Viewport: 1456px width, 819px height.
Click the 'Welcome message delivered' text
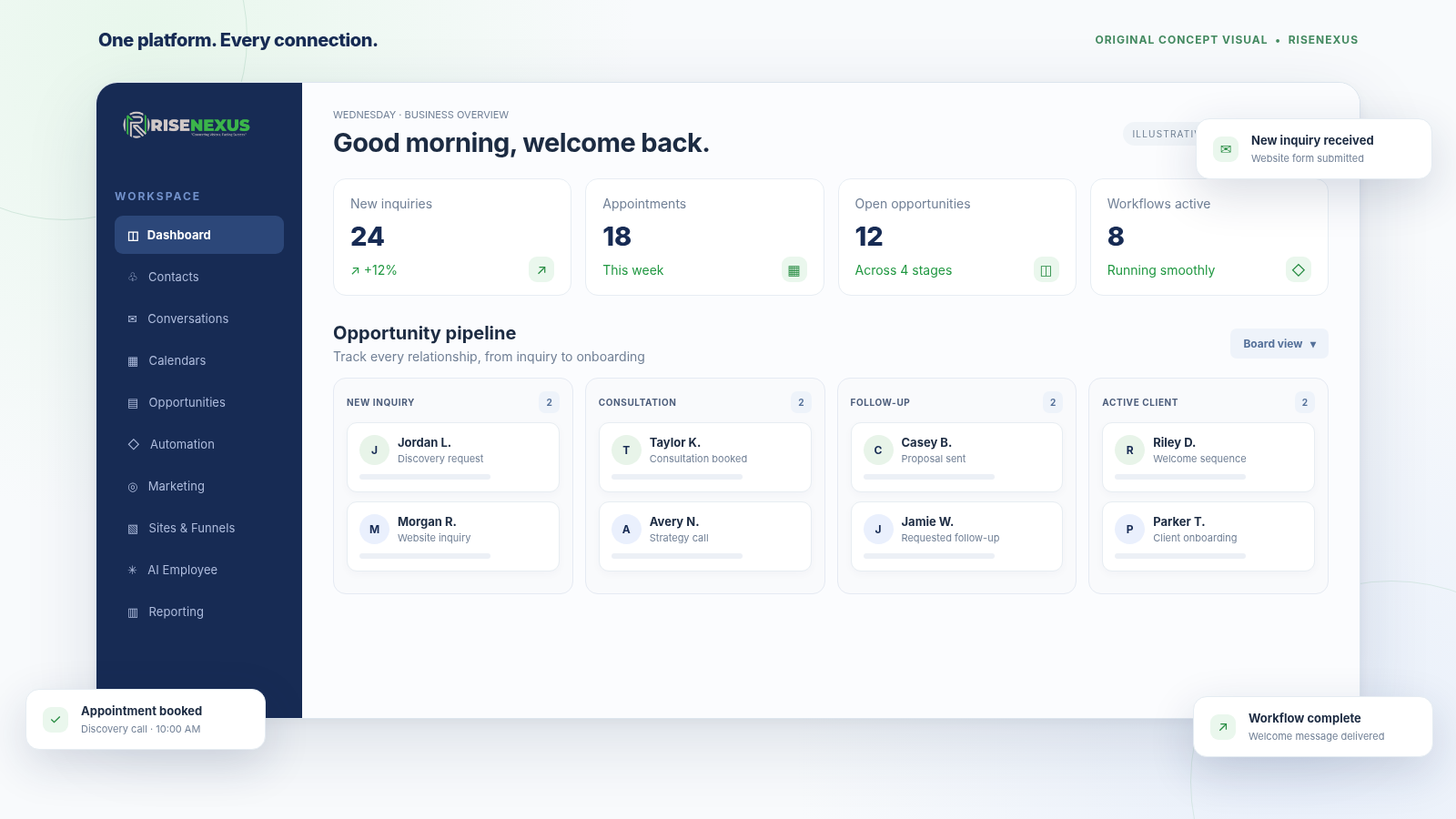coord(1317,736)
